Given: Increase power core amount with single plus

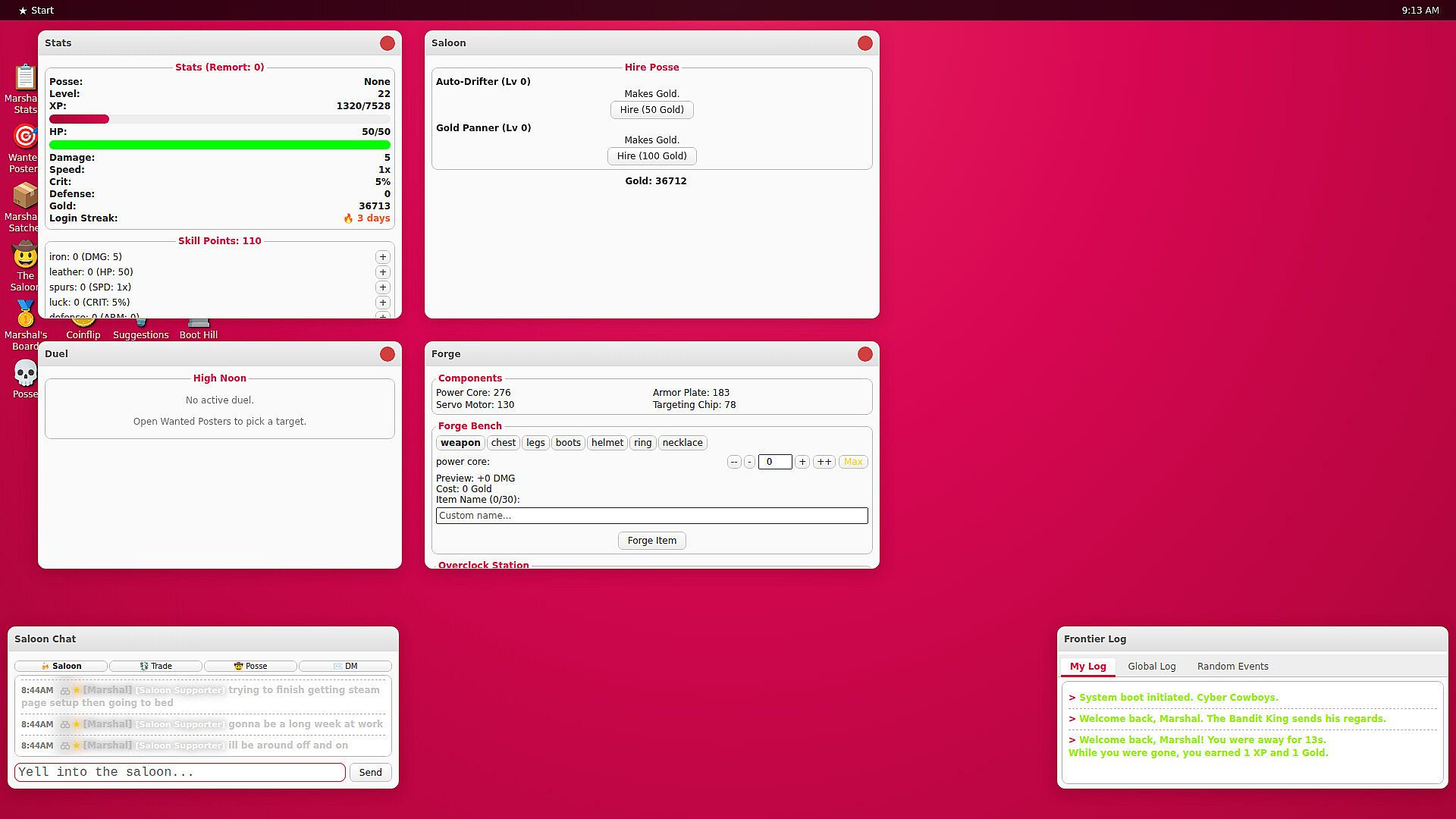Looking at the screenshot, I should click(x=802, y=462).
